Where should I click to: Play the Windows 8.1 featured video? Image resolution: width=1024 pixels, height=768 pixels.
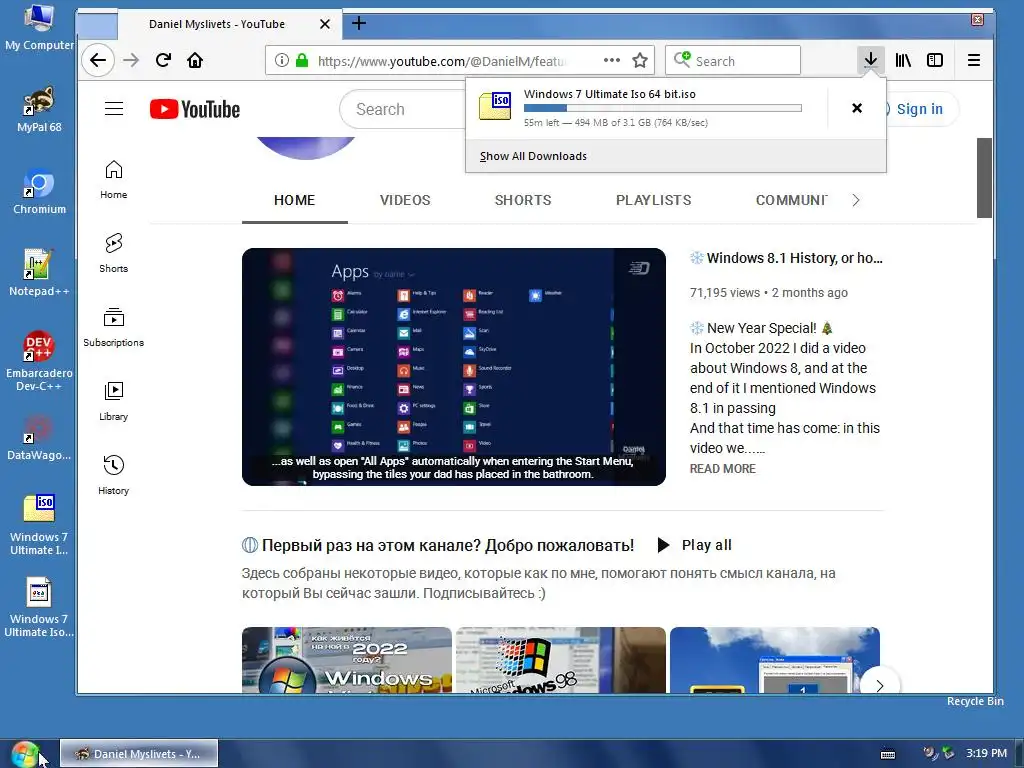click(x=454, y=366)
